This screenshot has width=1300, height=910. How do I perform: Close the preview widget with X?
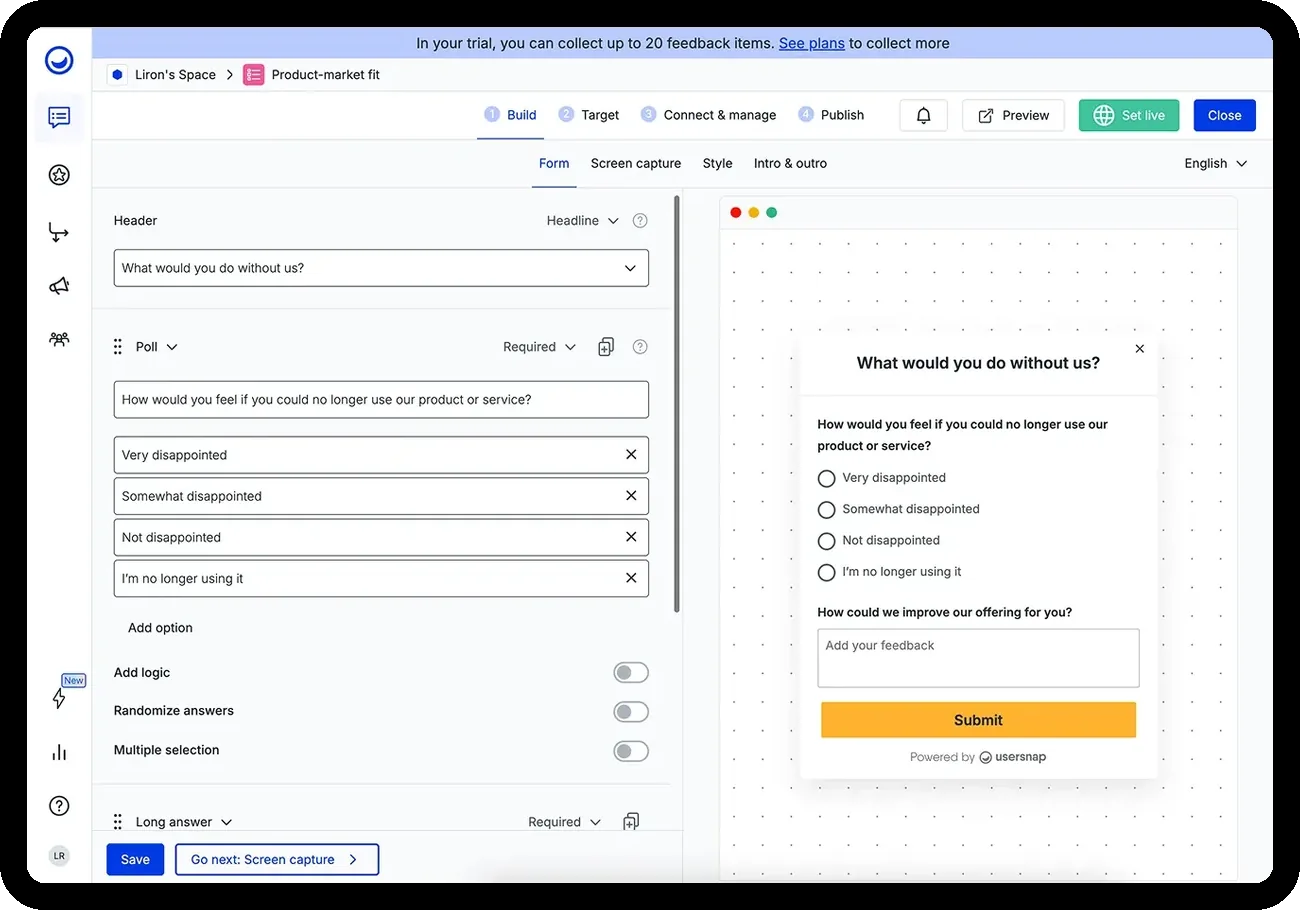click(x=1140, y=349)
